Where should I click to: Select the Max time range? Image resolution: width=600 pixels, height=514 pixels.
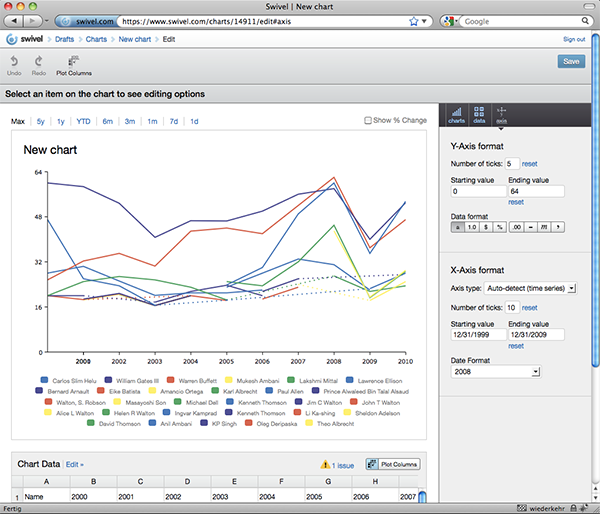pos(18,121)
